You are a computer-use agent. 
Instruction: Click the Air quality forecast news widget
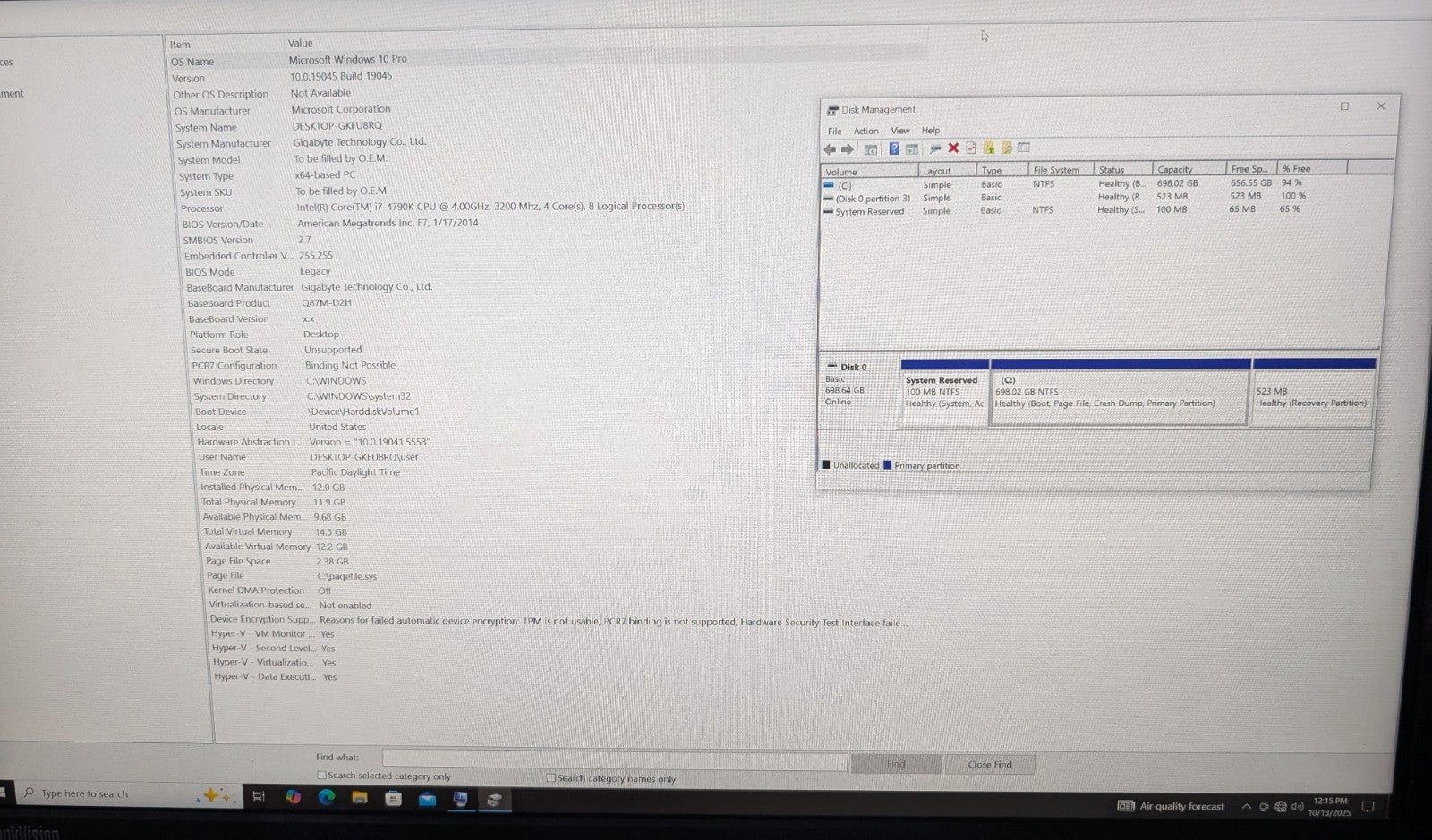[x=1172, y=806]
